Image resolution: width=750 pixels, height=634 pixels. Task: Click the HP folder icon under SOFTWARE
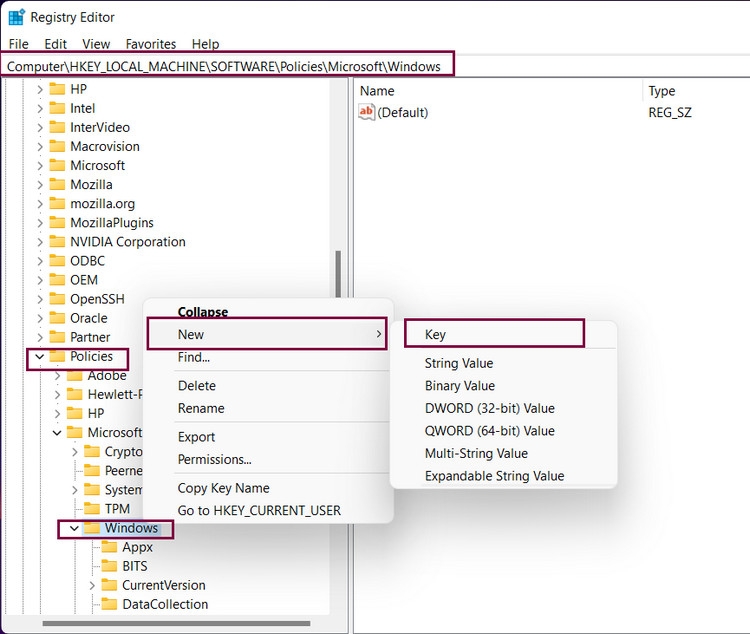tap(57, 89)
